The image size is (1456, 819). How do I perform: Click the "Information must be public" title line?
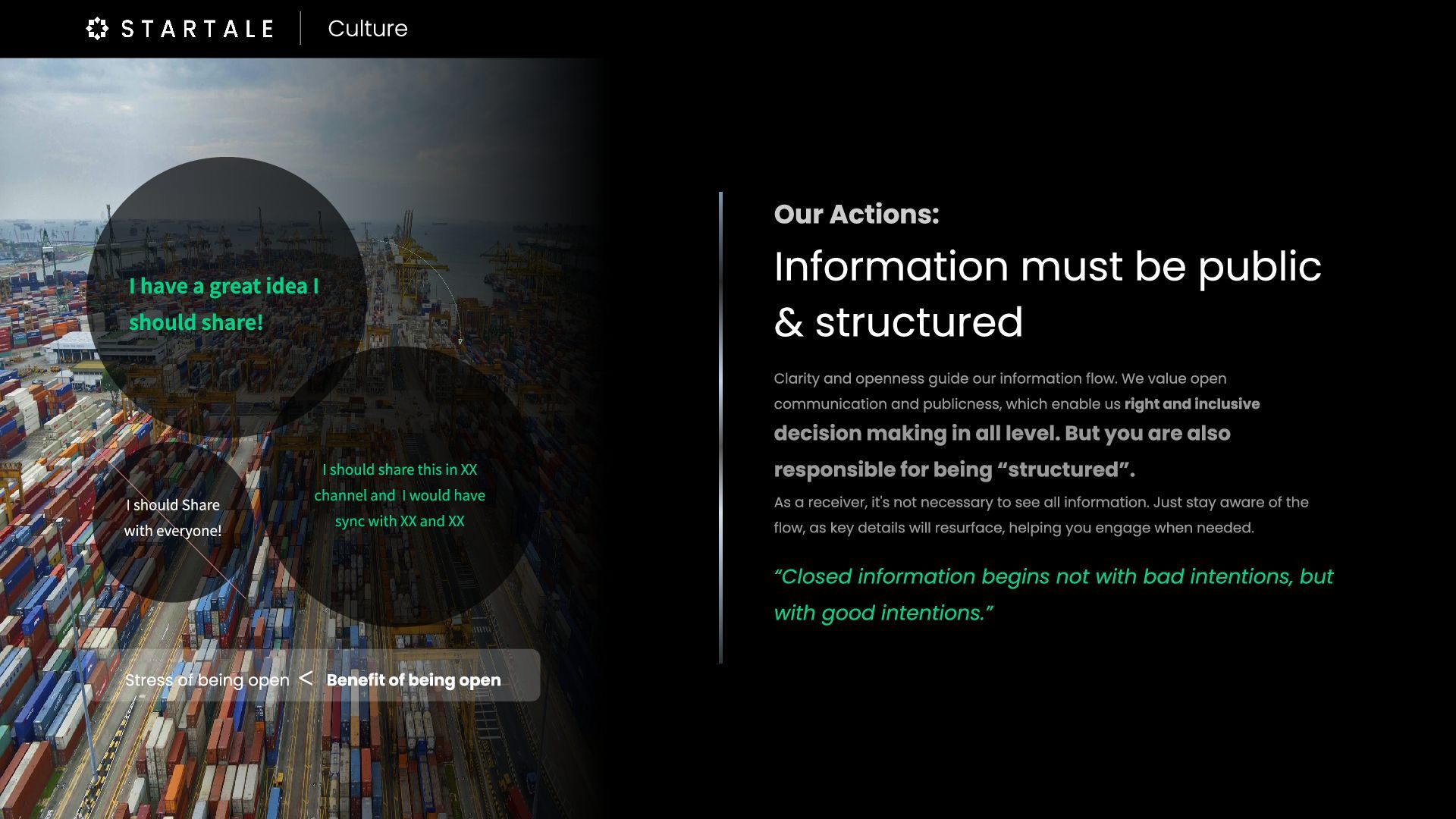1047,267
